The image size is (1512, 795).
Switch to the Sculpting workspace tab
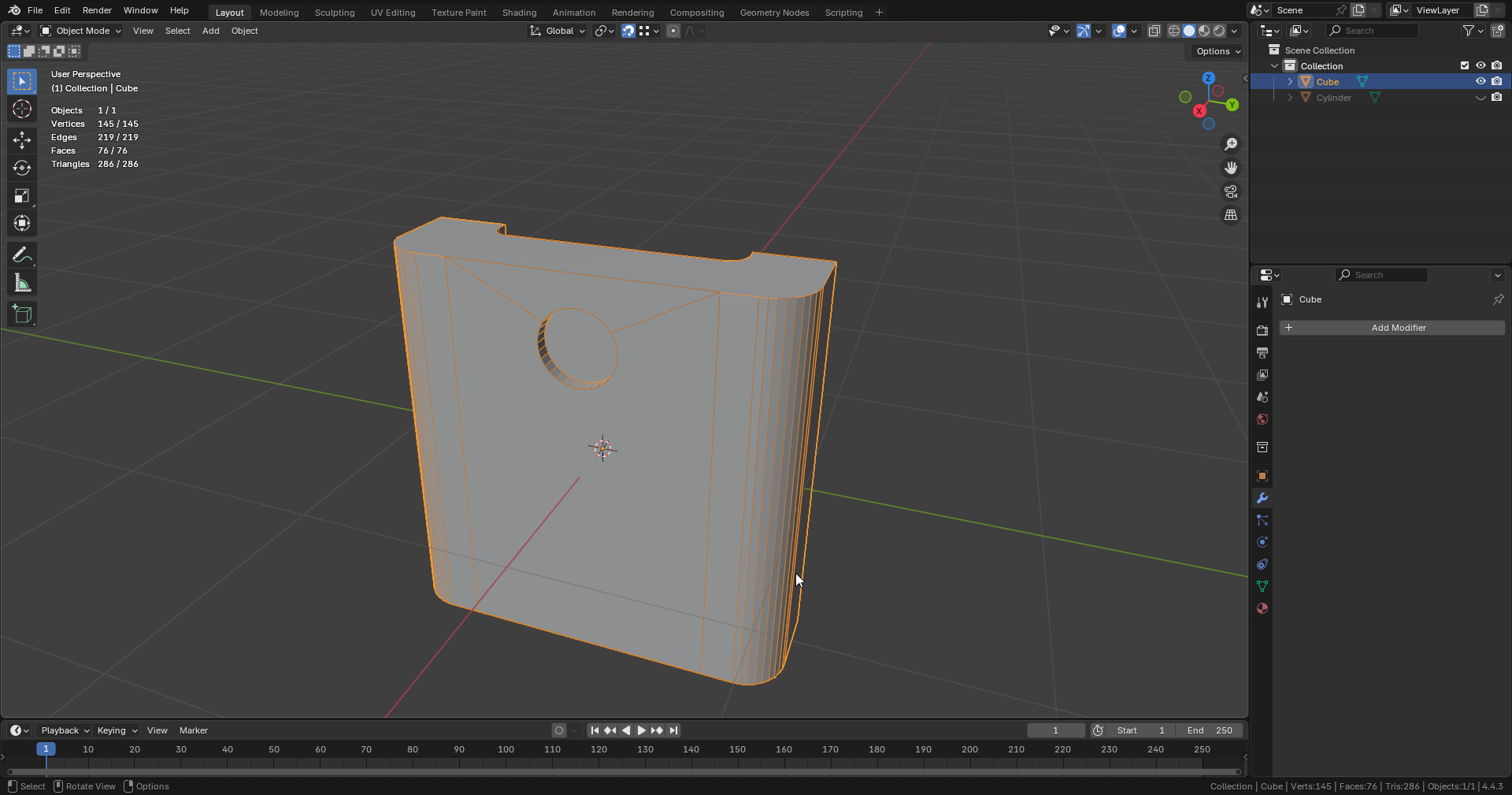tap(334, 13)
